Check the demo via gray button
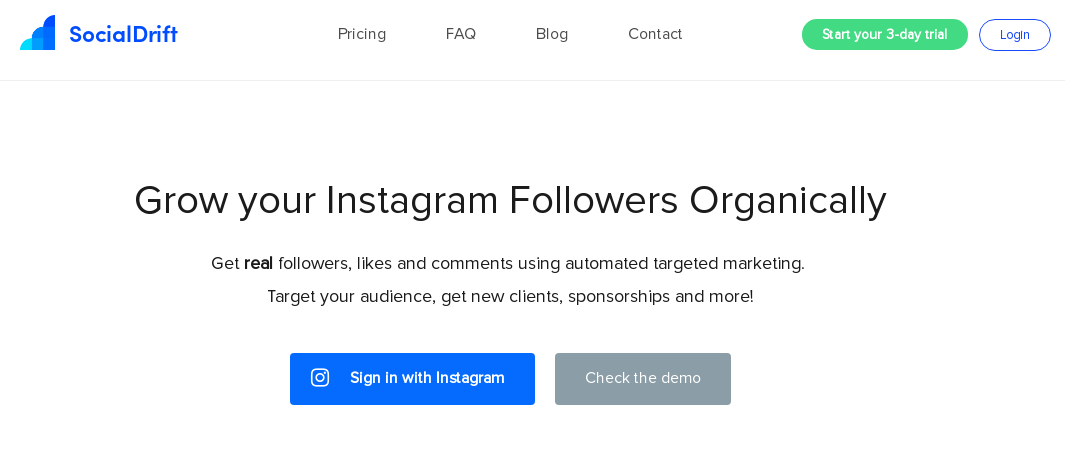The image size is (1065, 462). [x=643, y=378]
